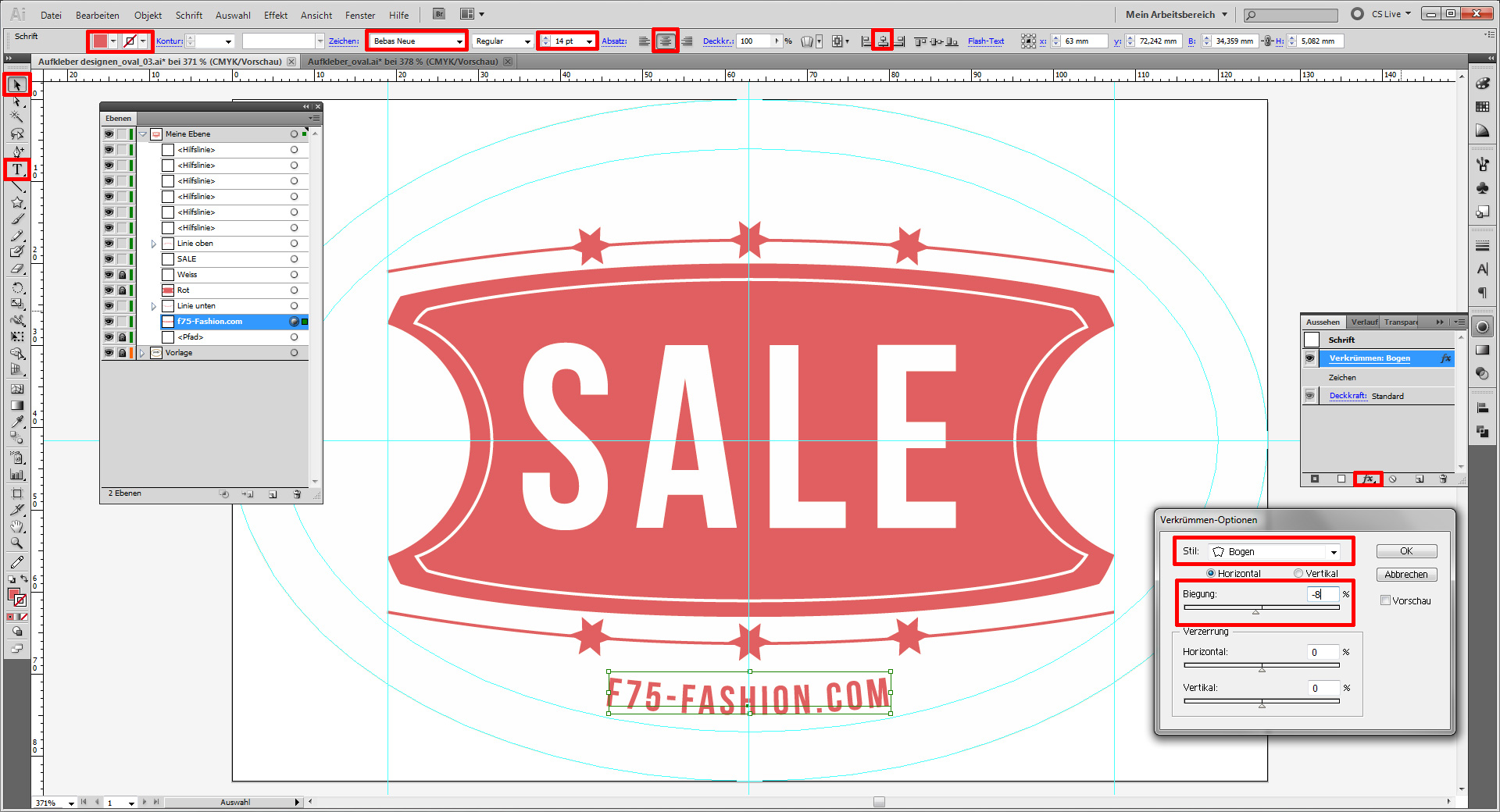
Task: Open the Stil Bogen dropdown
Action: coord(1274,552)
